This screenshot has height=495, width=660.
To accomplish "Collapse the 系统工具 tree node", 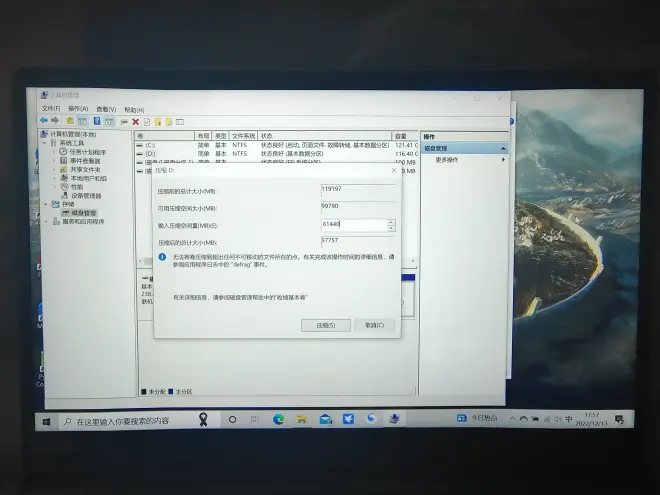I will coord(45,143).
